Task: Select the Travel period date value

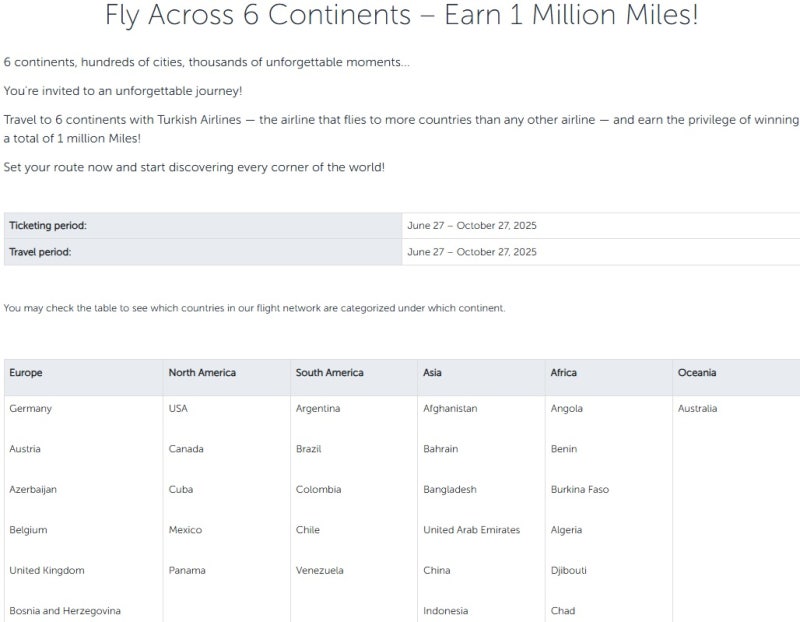Action: coord(471,252)
